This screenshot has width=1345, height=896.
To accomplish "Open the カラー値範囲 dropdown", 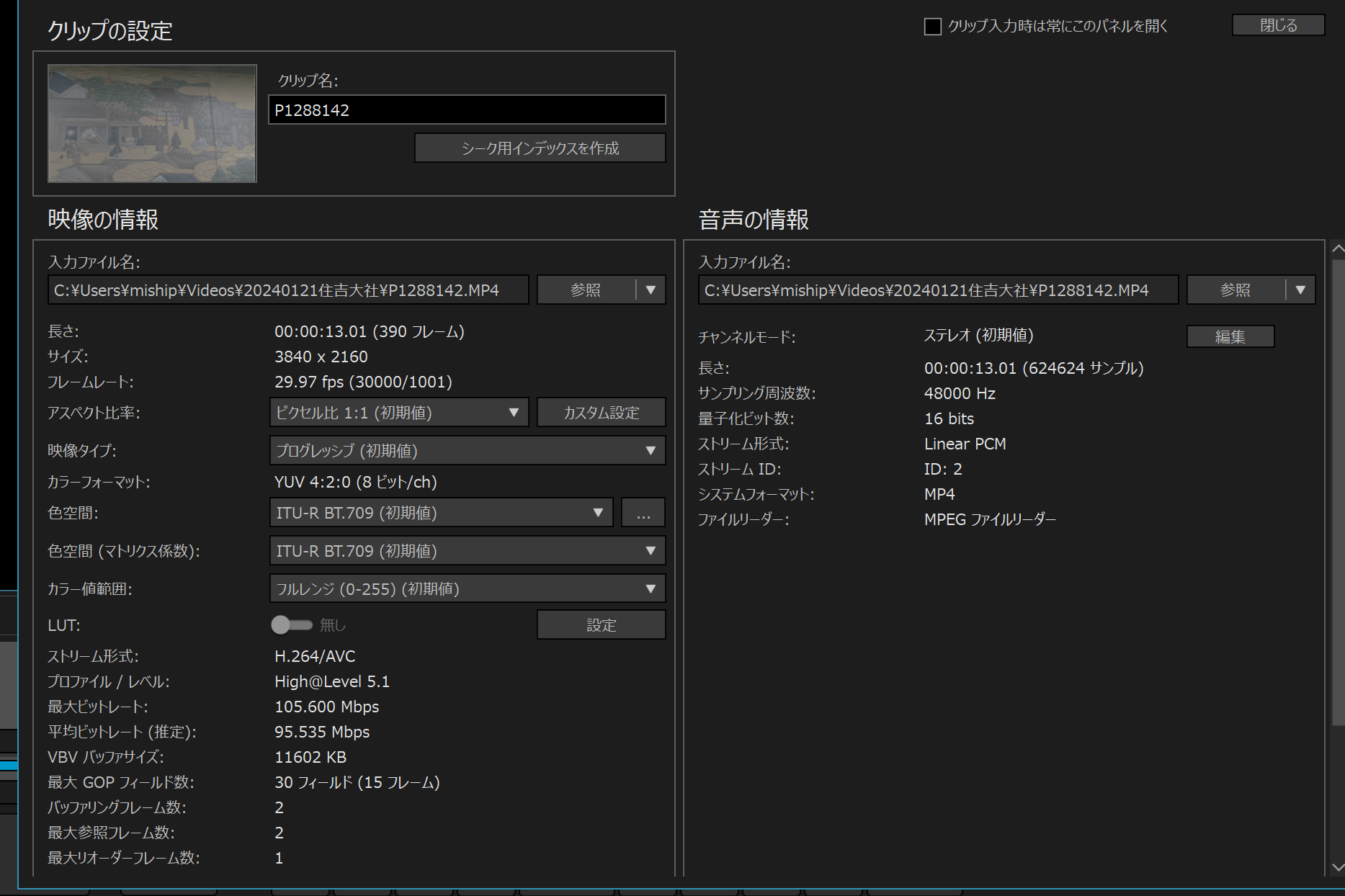I will click(467, 589).
